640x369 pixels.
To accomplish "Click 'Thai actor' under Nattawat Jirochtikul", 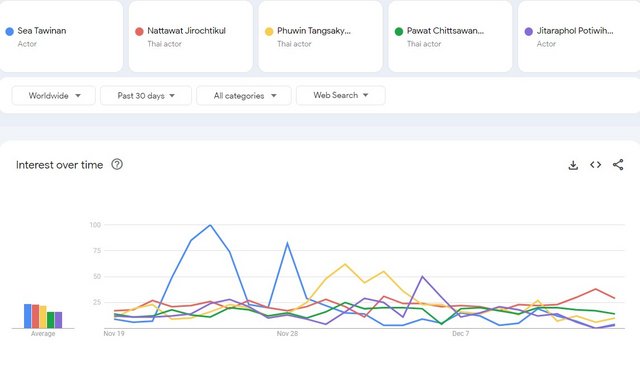I will (164, 44).
